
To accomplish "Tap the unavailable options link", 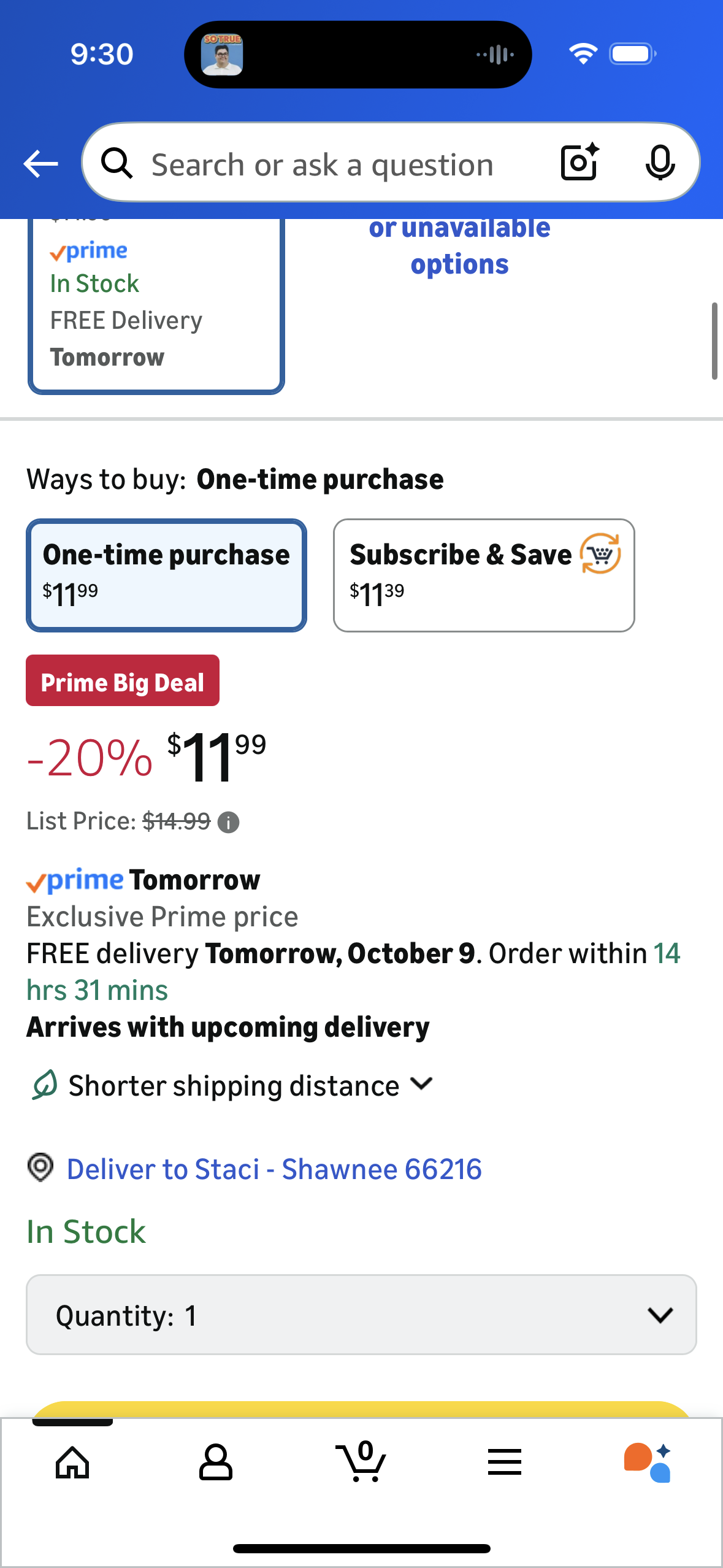I will (459, 247).
